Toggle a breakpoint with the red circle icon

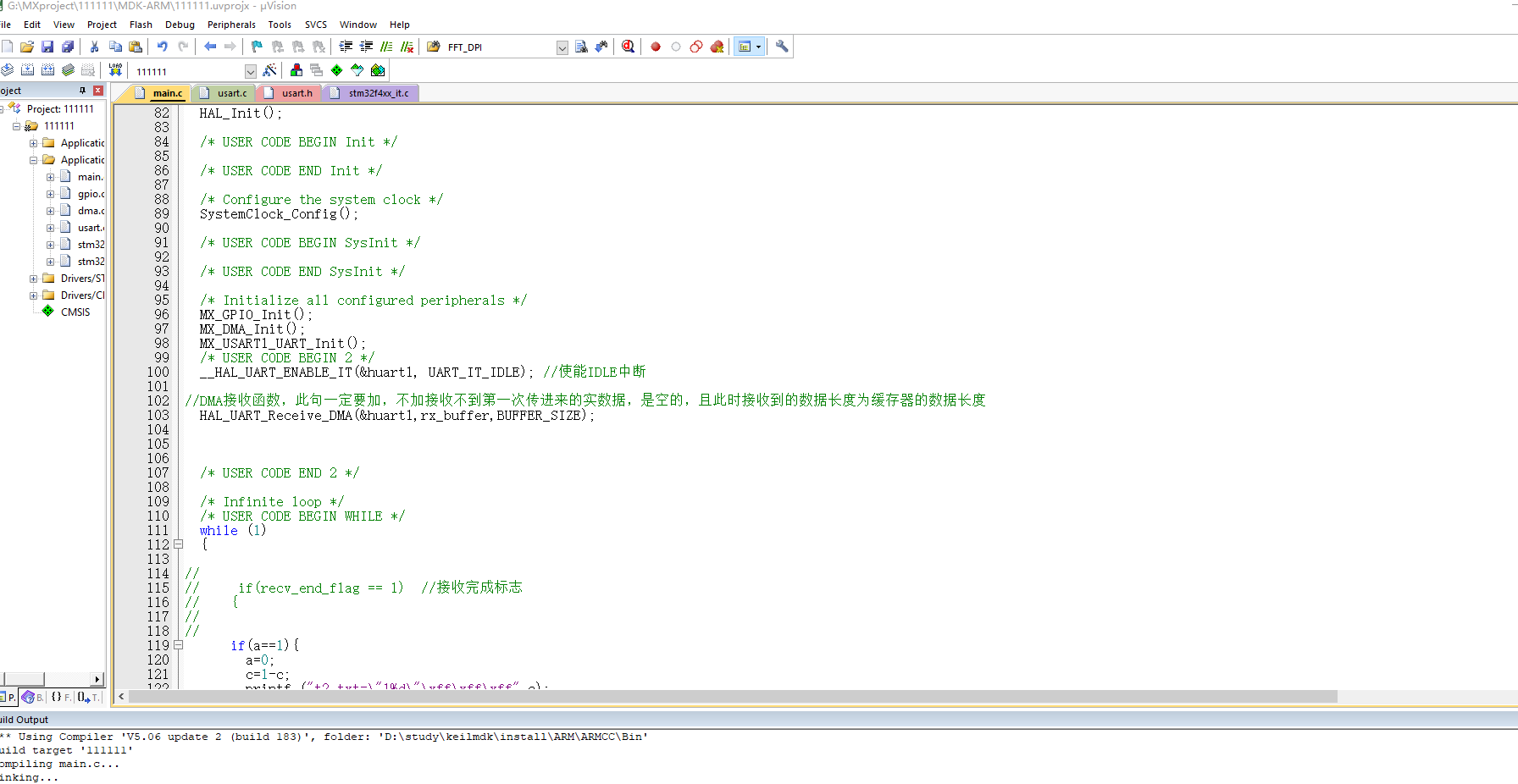point(656,47)
